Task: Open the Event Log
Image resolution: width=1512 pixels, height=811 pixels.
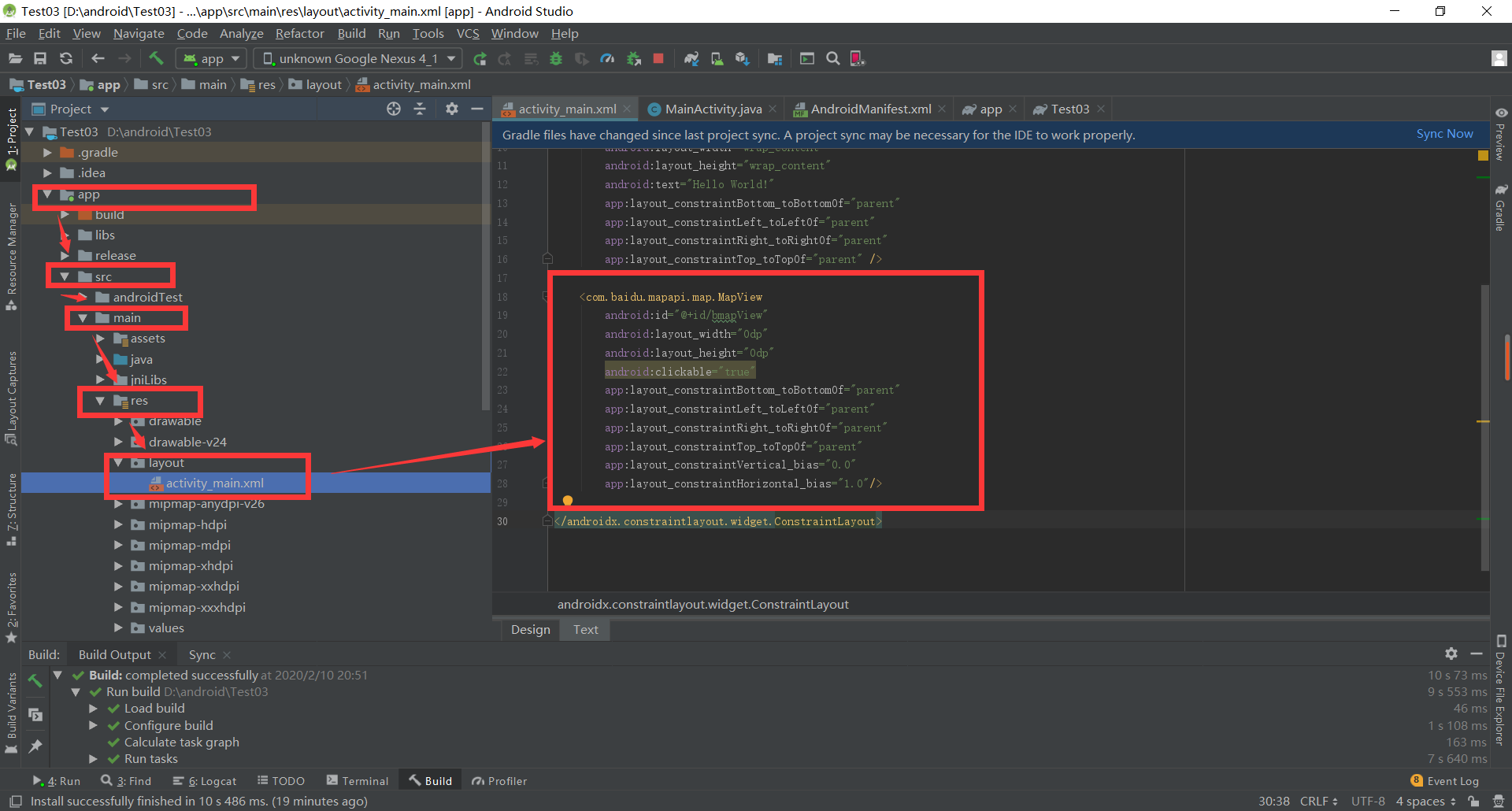Action: (x=1445, y=780)
